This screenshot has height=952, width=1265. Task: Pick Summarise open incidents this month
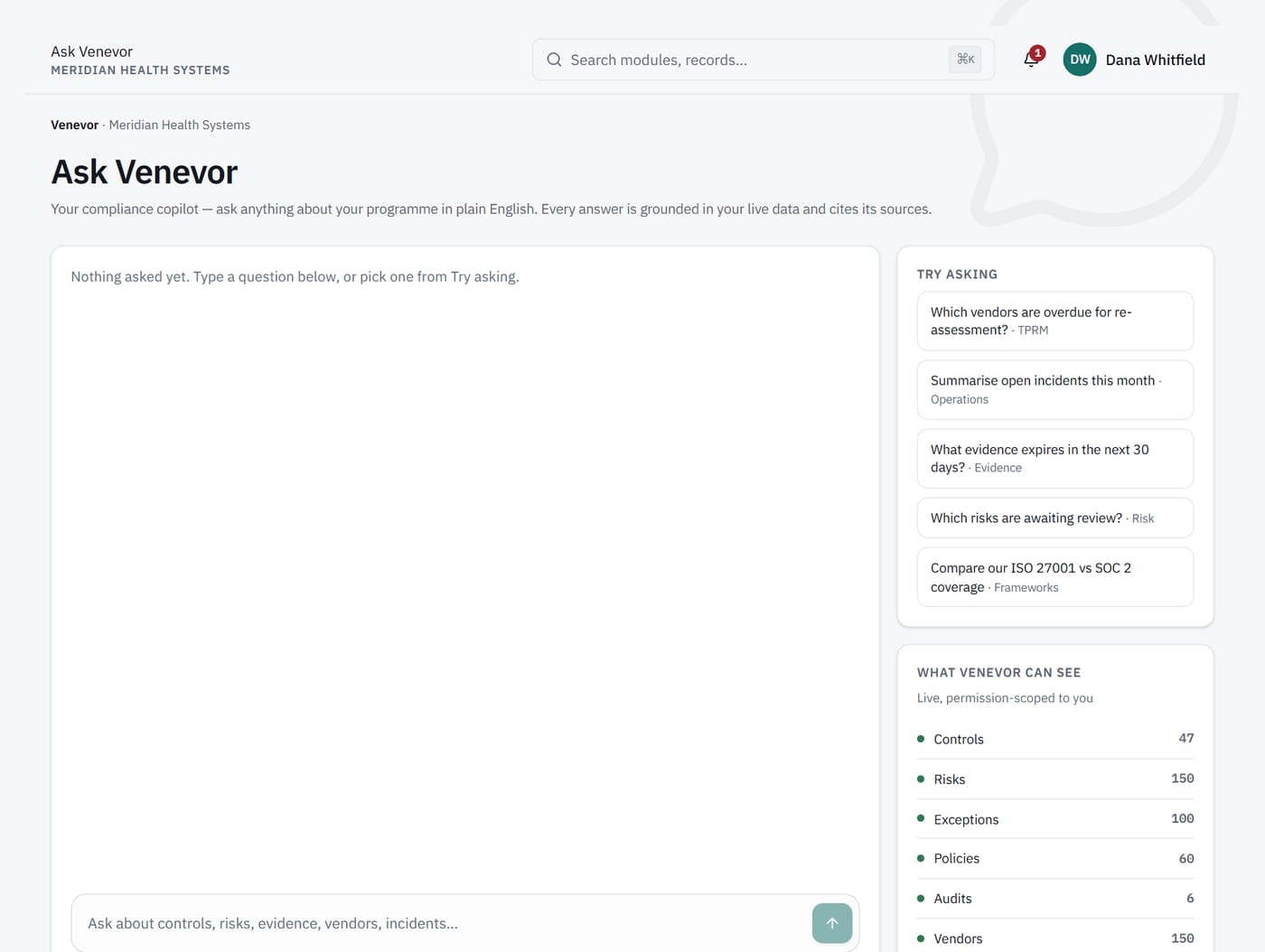point(1055,389)
